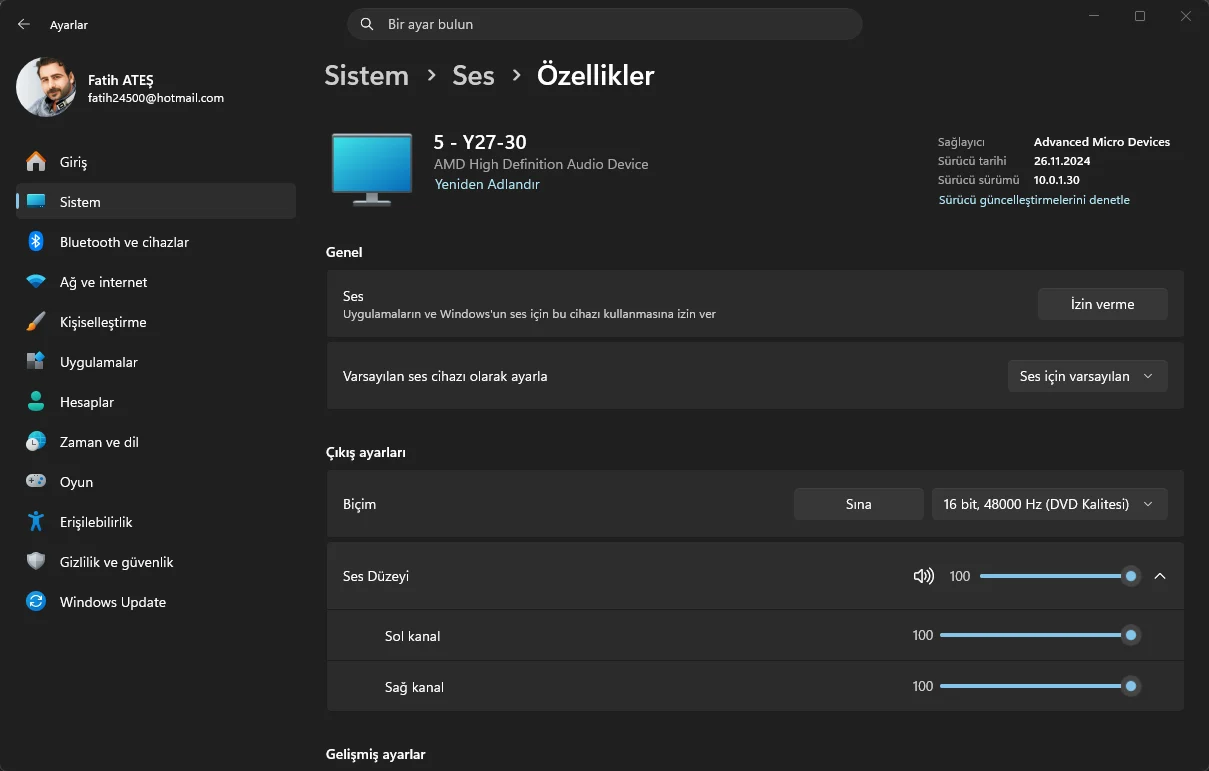Click the driver version 10.0.1.30

pos(1057,180)
